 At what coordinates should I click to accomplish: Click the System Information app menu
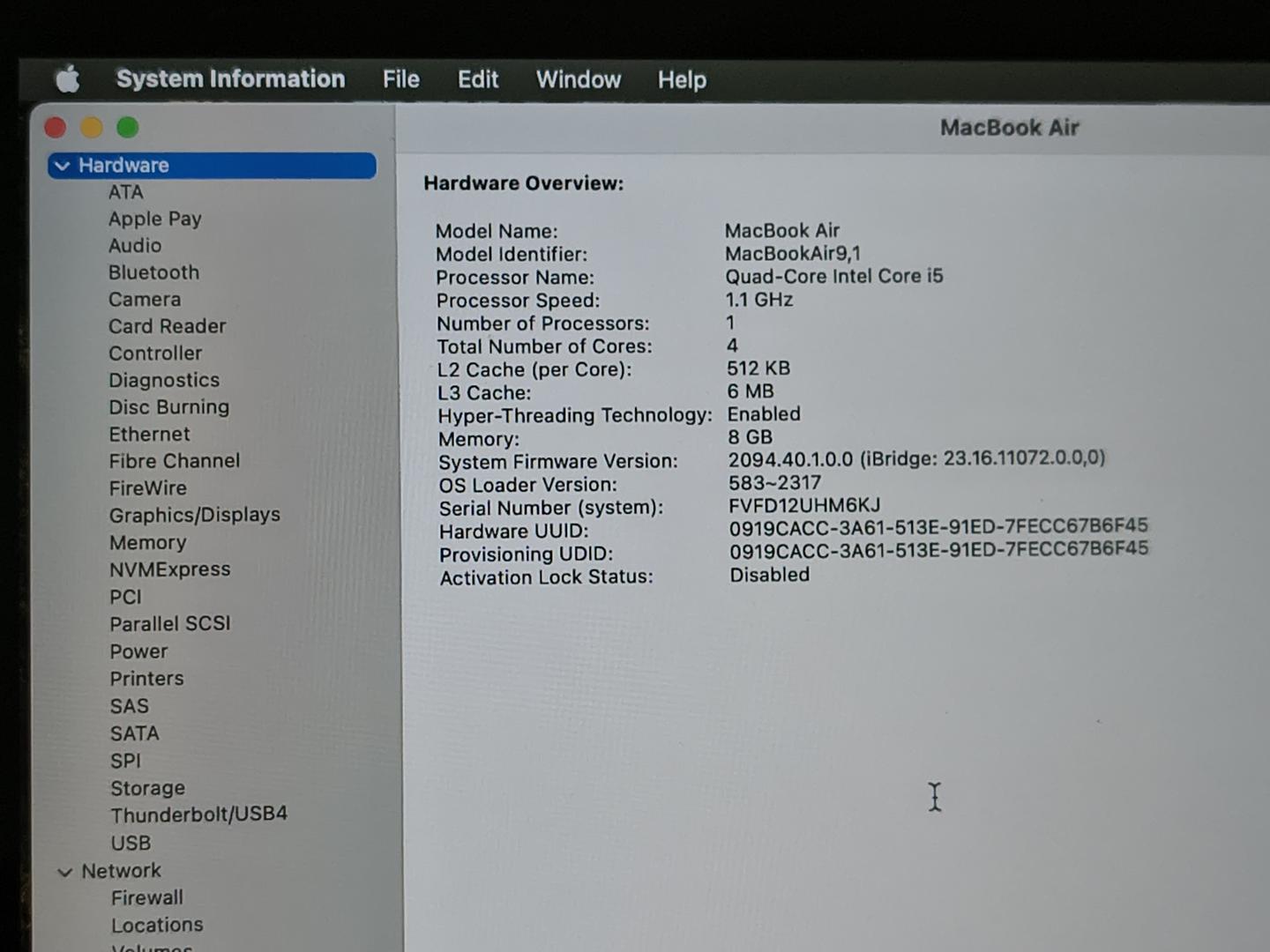click(230, 79)
